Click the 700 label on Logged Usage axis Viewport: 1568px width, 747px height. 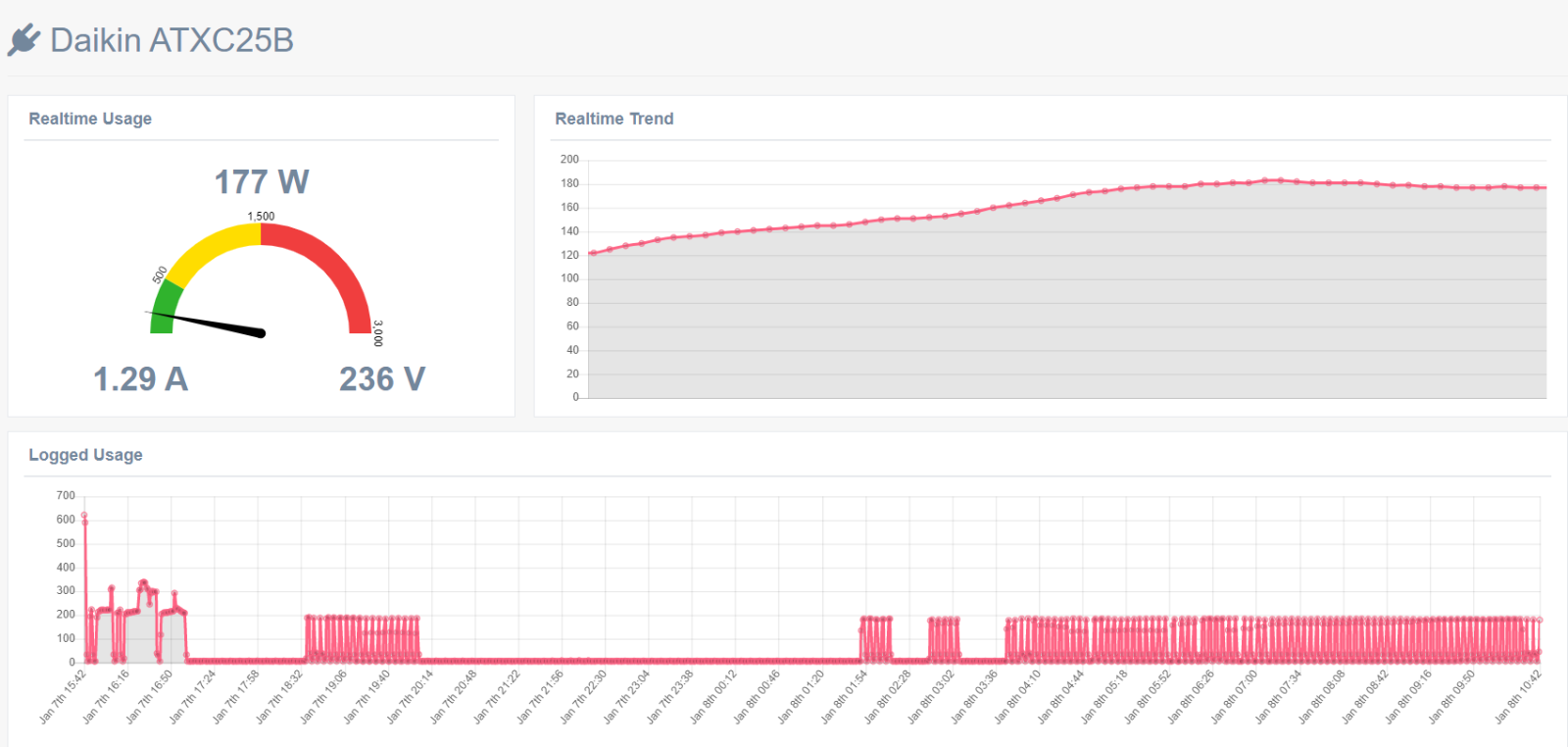coord(66,495)
